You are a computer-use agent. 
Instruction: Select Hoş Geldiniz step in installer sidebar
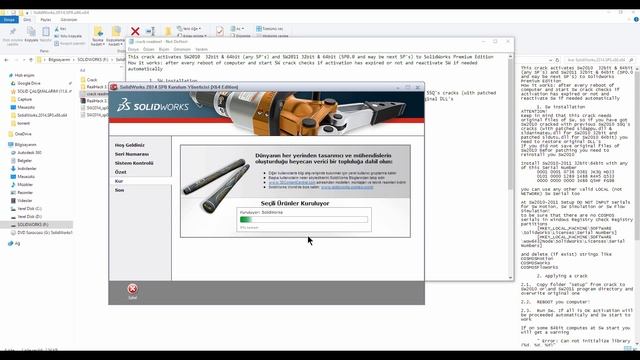pyautogui.click(x=130, y=145)
